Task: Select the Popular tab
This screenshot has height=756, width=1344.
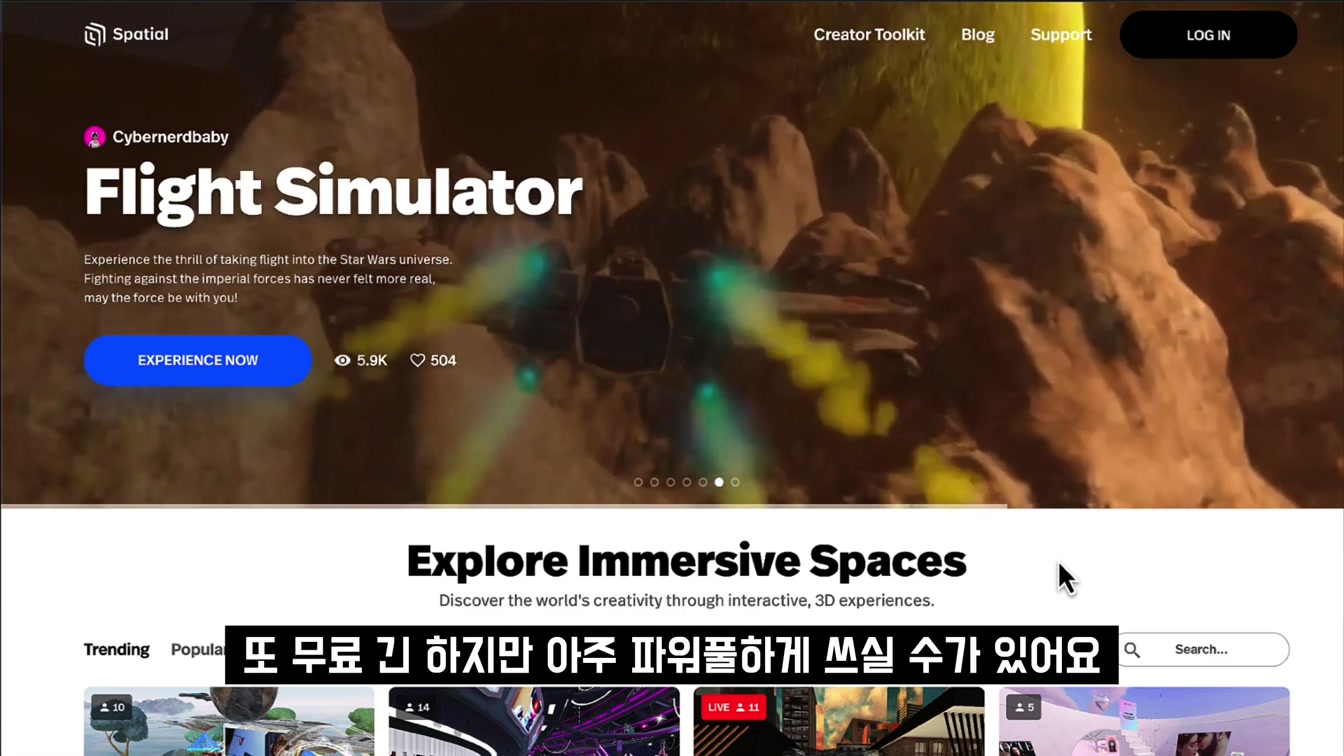Action: point(197,650)
